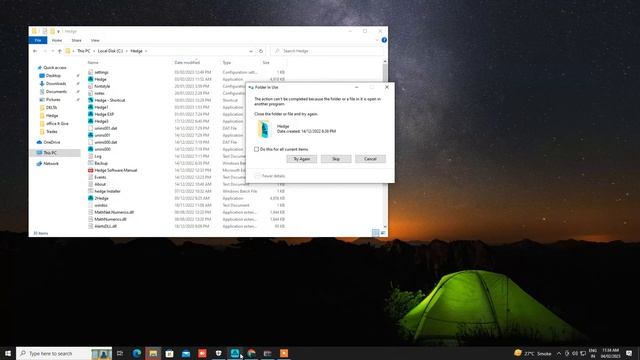Open Microsoft Store taskbar icon
The image size is (640, 360).
(x=169, y=353)
